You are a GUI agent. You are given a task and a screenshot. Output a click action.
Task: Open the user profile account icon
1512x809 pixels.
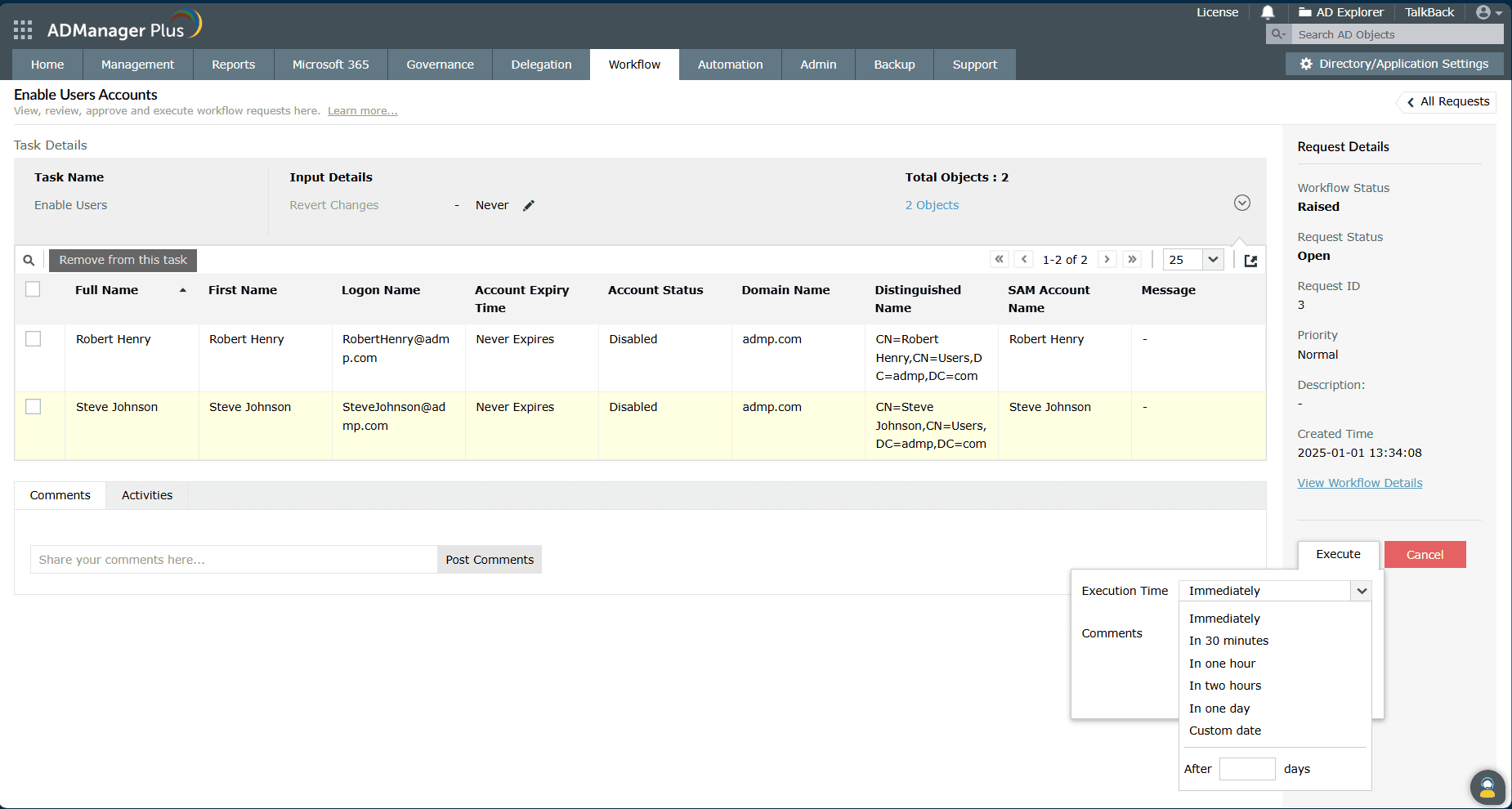point(1489,12)
